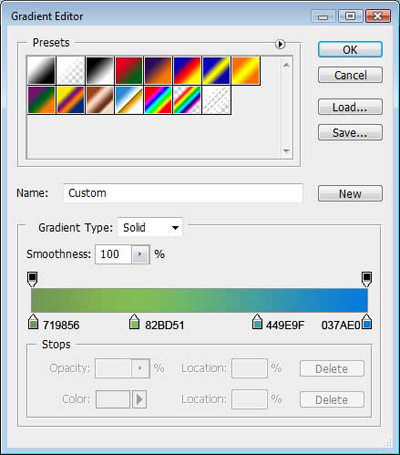
Task: Select the copper gradient preset
Action: (x=100, y=100)
